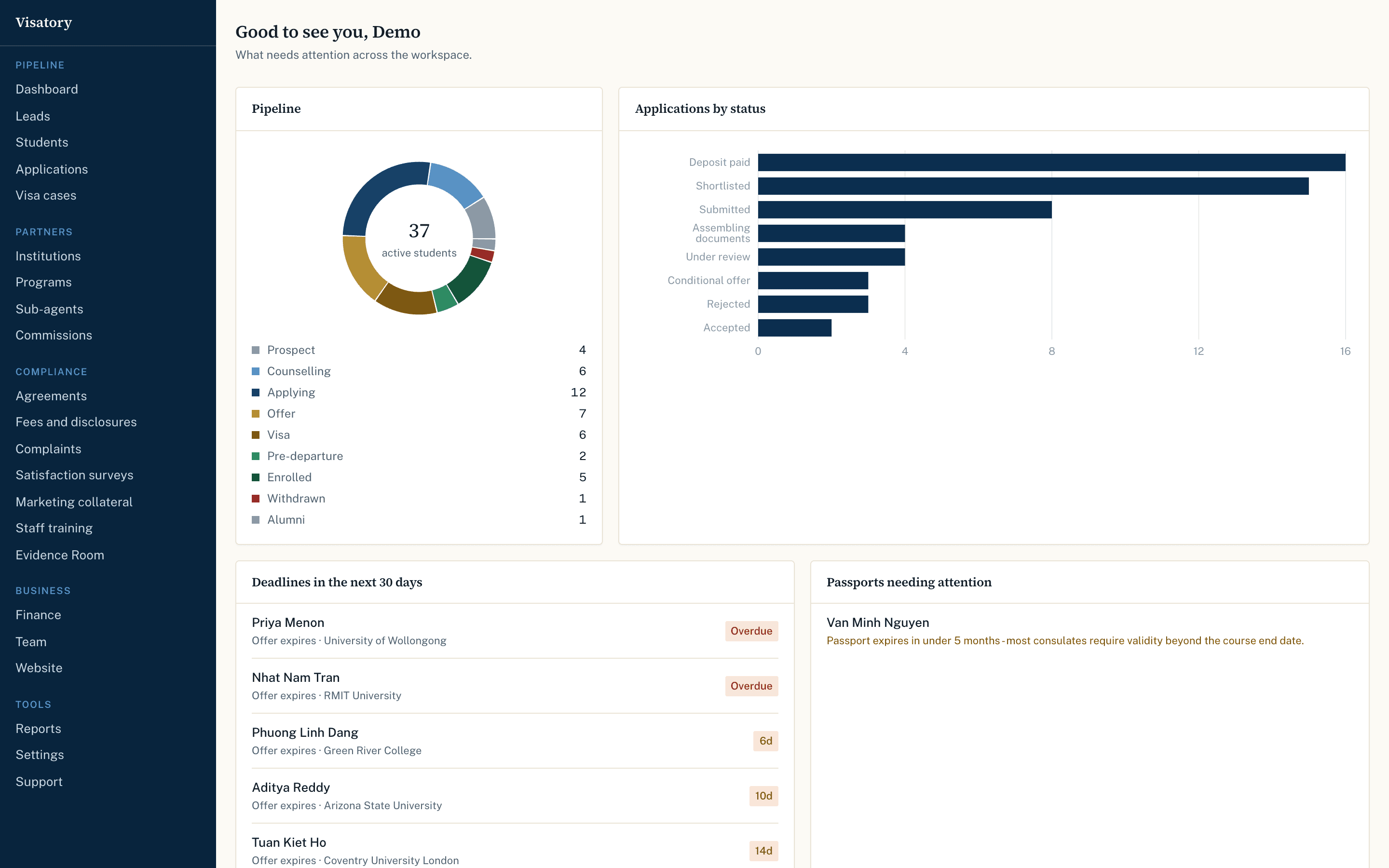Go to Commissions
The width and height of the screenshot is (1389, 868).
[x=54, y=335]
